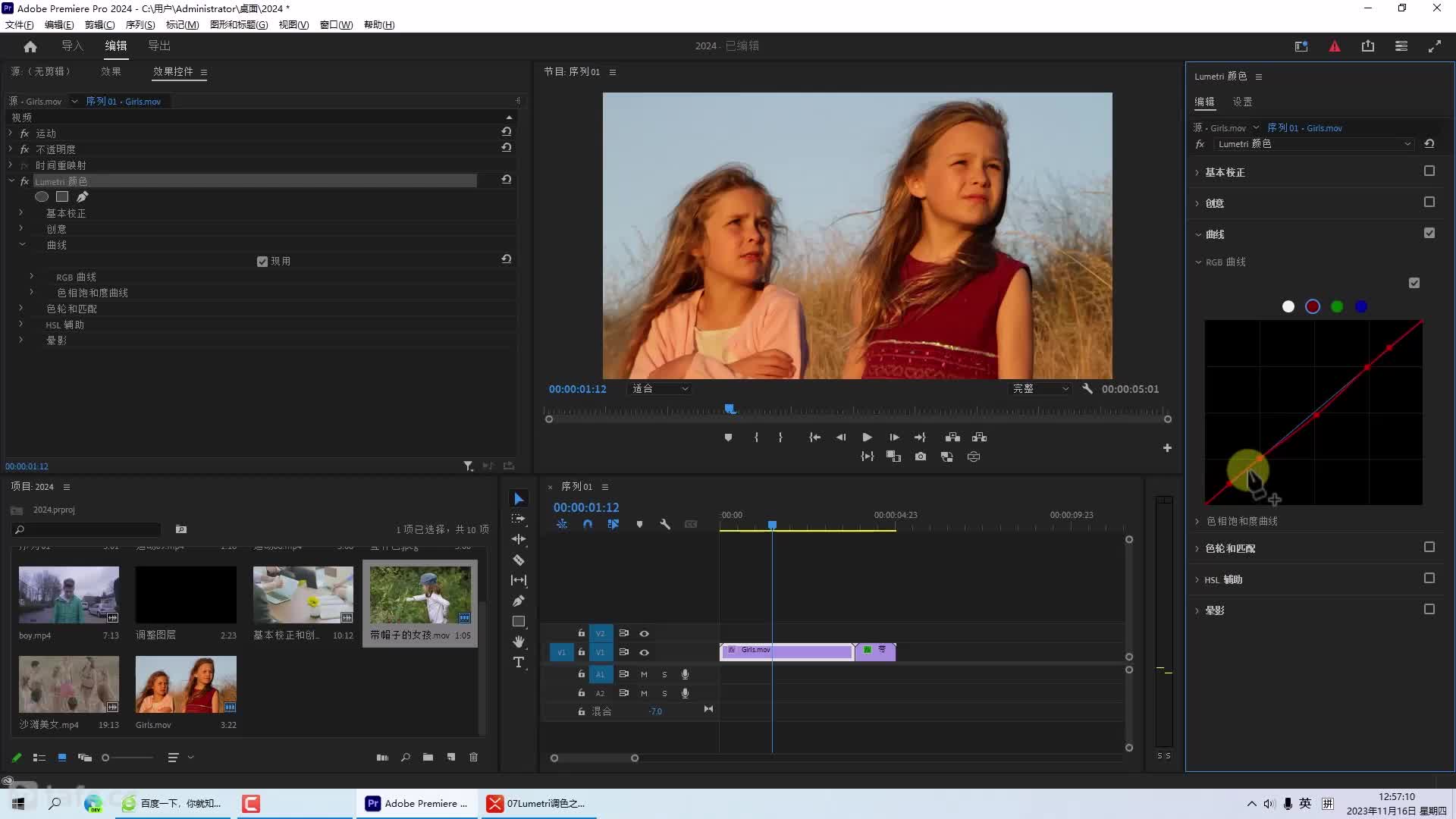Open the Quick Export share icon
This screenshot has width=1456, height=819.
(x=1368, y=46)
